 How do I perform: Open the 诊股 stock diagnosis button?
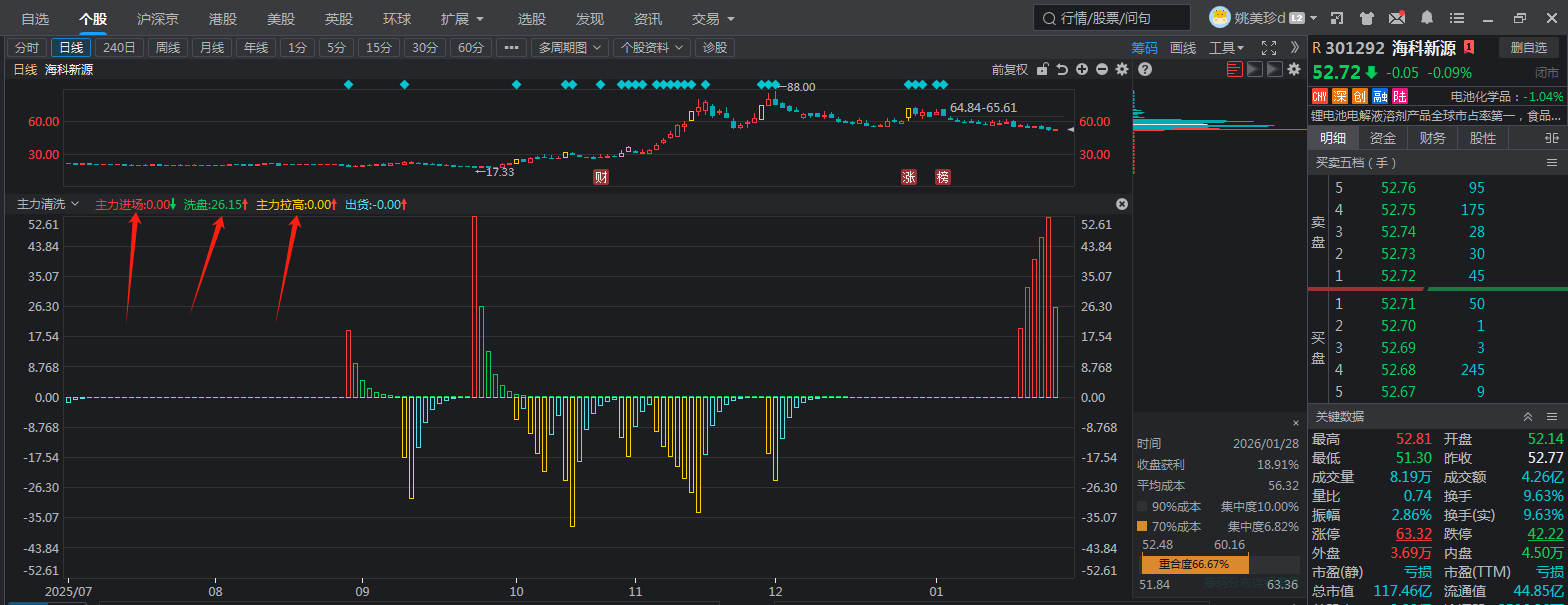tap(715, 47)
